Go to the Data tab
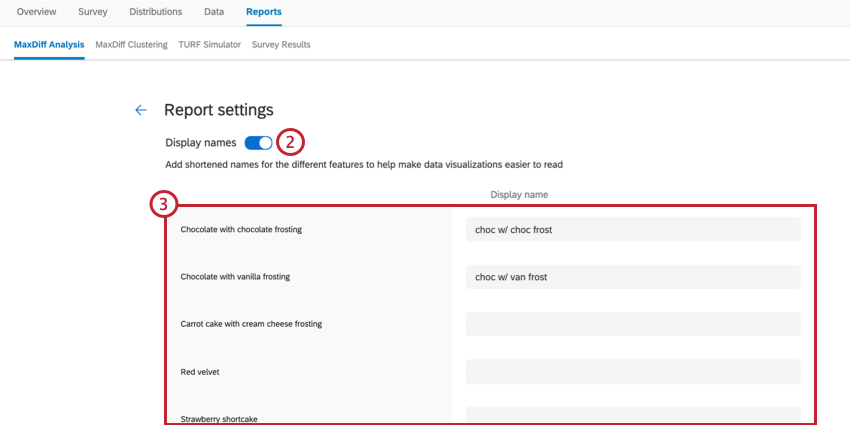Screen dimensions: 850x425 point(214,12)
